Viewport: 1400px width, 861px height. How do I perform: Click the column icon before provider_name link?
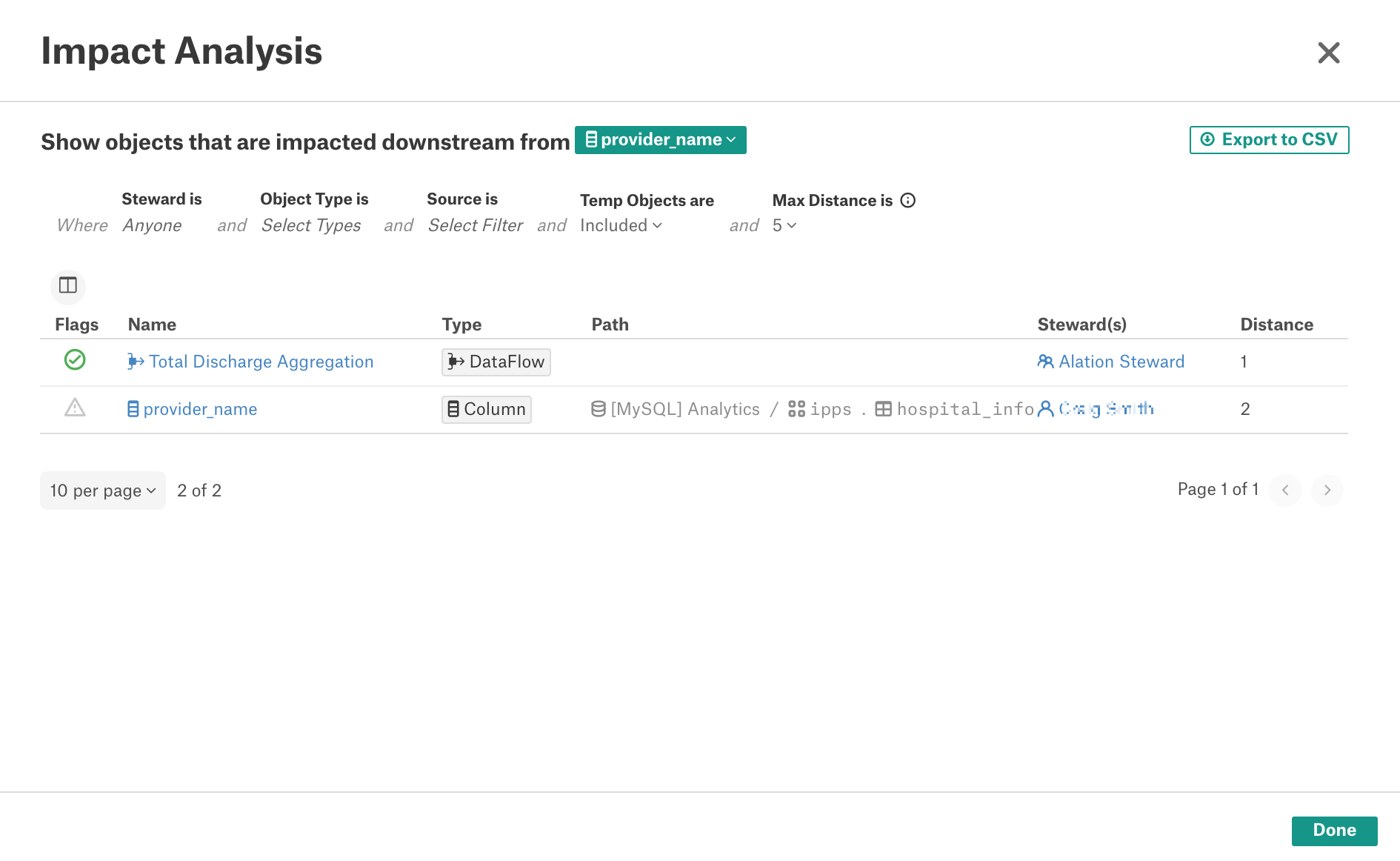133,409
